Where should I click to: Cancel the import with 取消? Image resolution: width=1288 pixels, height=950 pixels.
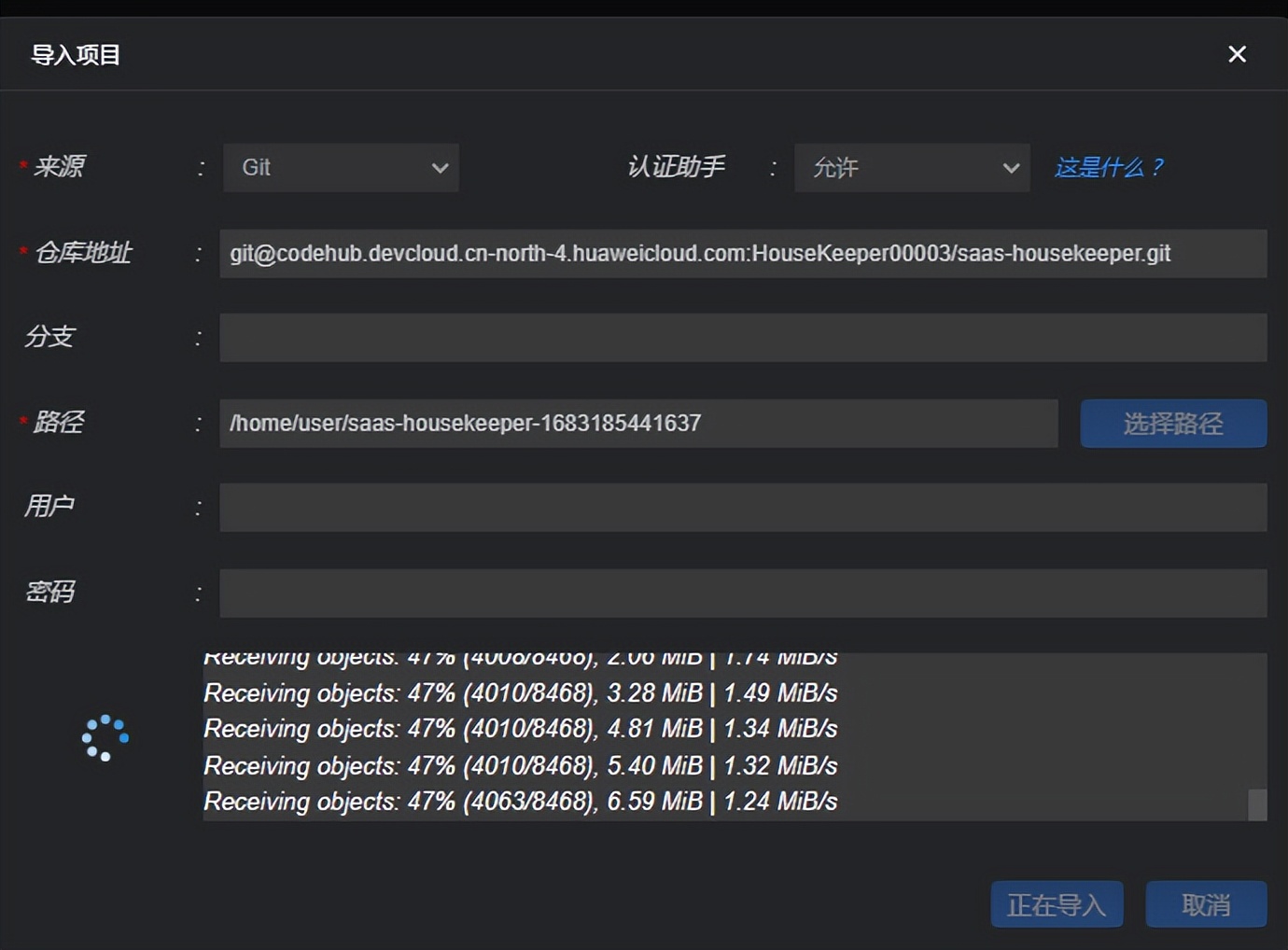[1206, 904]
